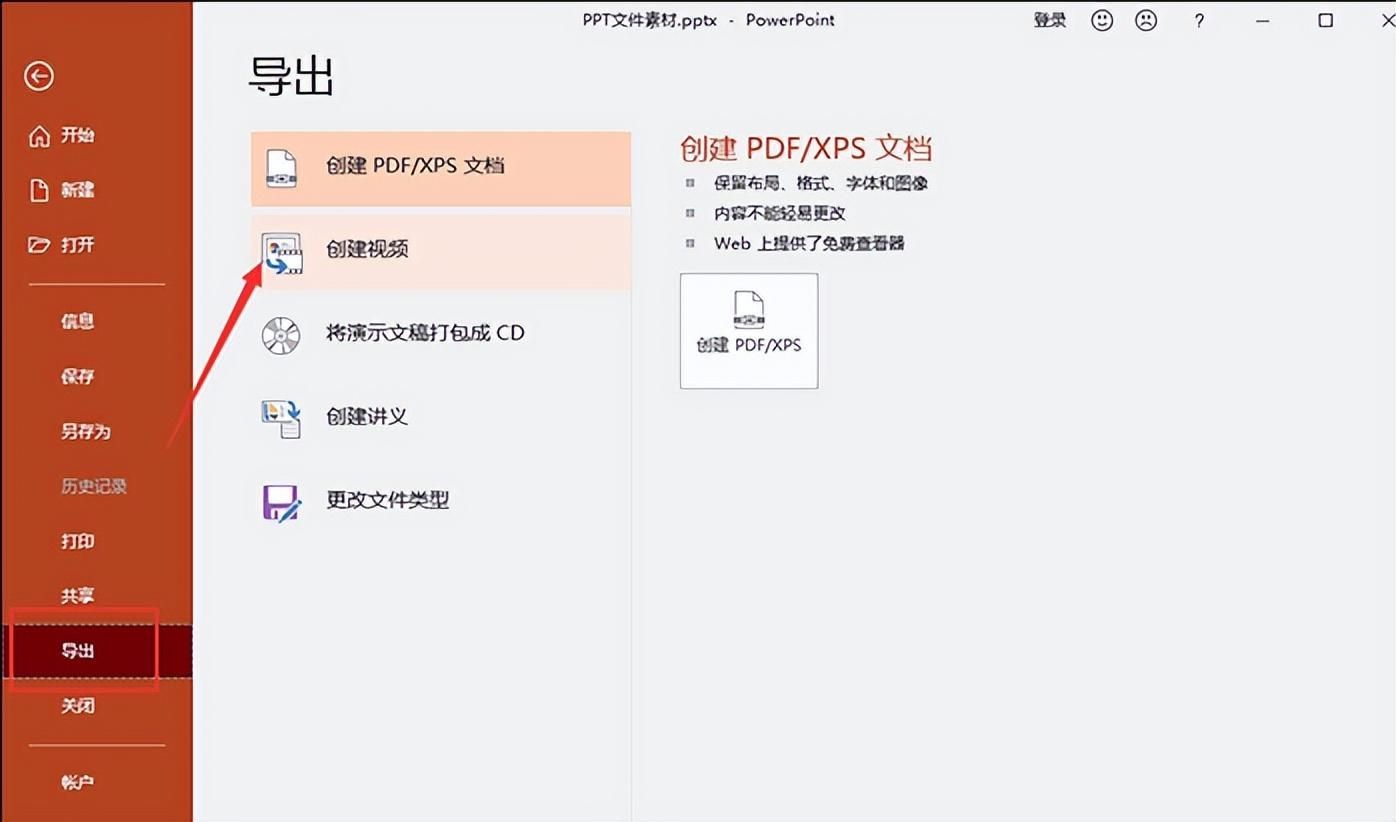Click the smiley face feedback icon
Image resolution: width=1396 pixels, height=822 pixels.
tap(1102, 20)
